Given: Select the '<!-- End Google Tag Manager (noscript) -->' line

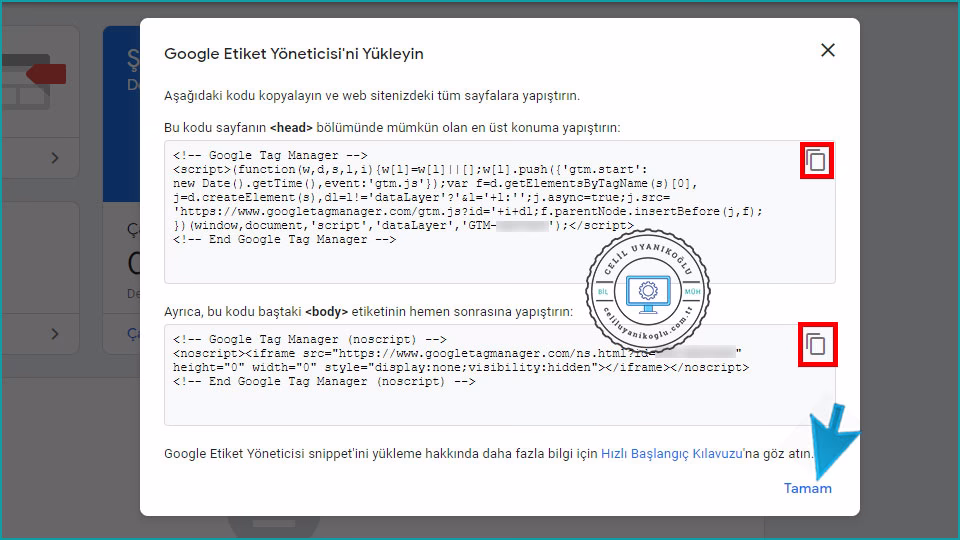Looking at the screenshot, I should tap(324, 381).
